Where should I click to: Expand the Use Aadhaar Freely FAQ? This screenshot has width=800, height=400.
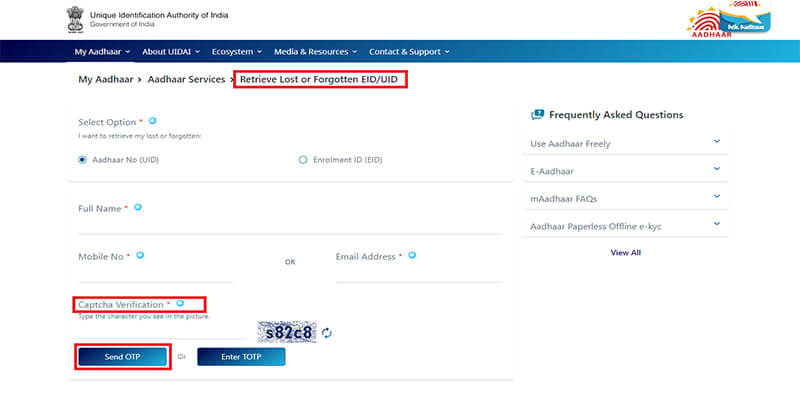pyautogui.click(x=626, y=143)
